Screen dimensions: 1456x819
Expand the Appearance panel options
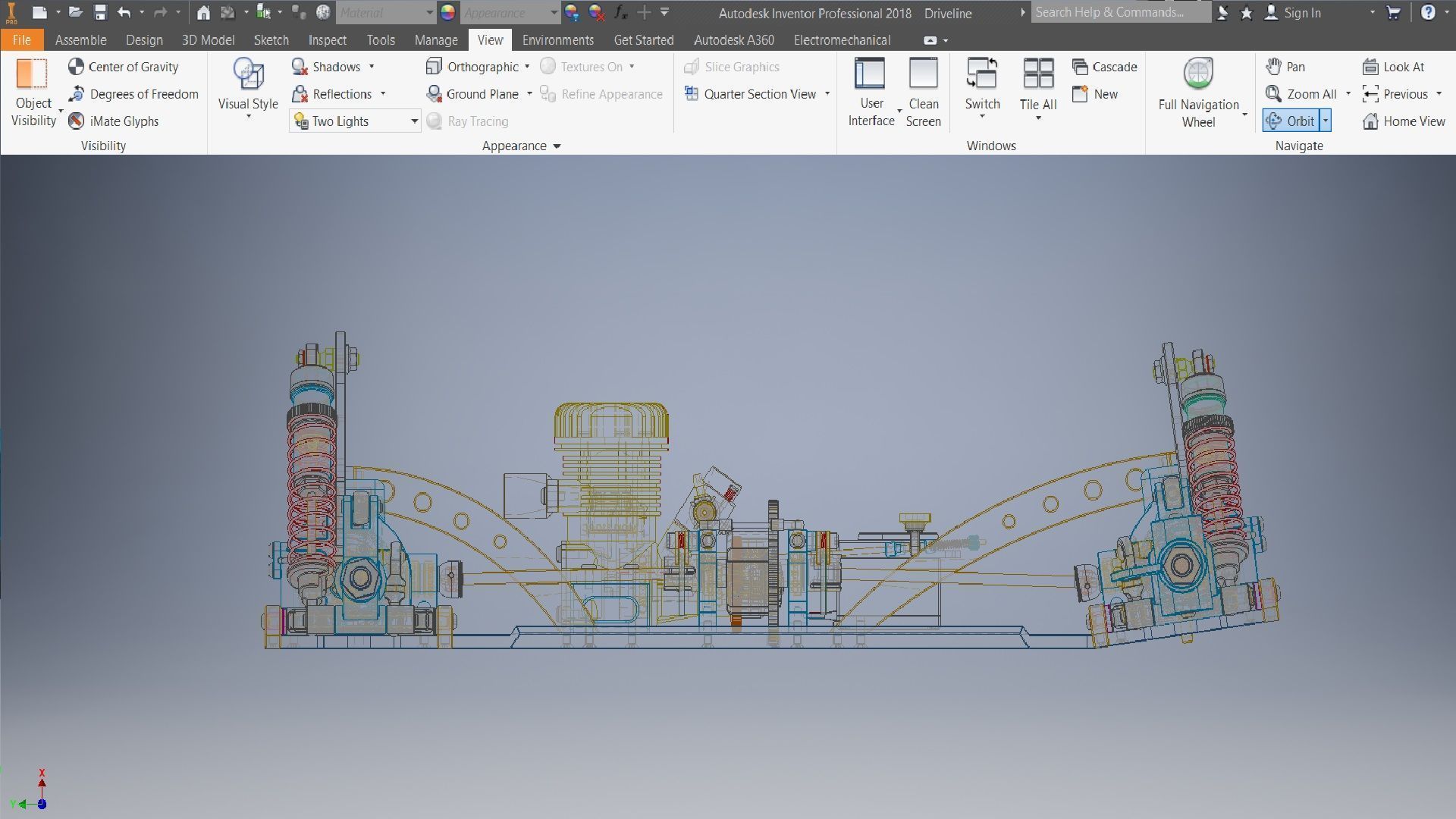[557, 146]
